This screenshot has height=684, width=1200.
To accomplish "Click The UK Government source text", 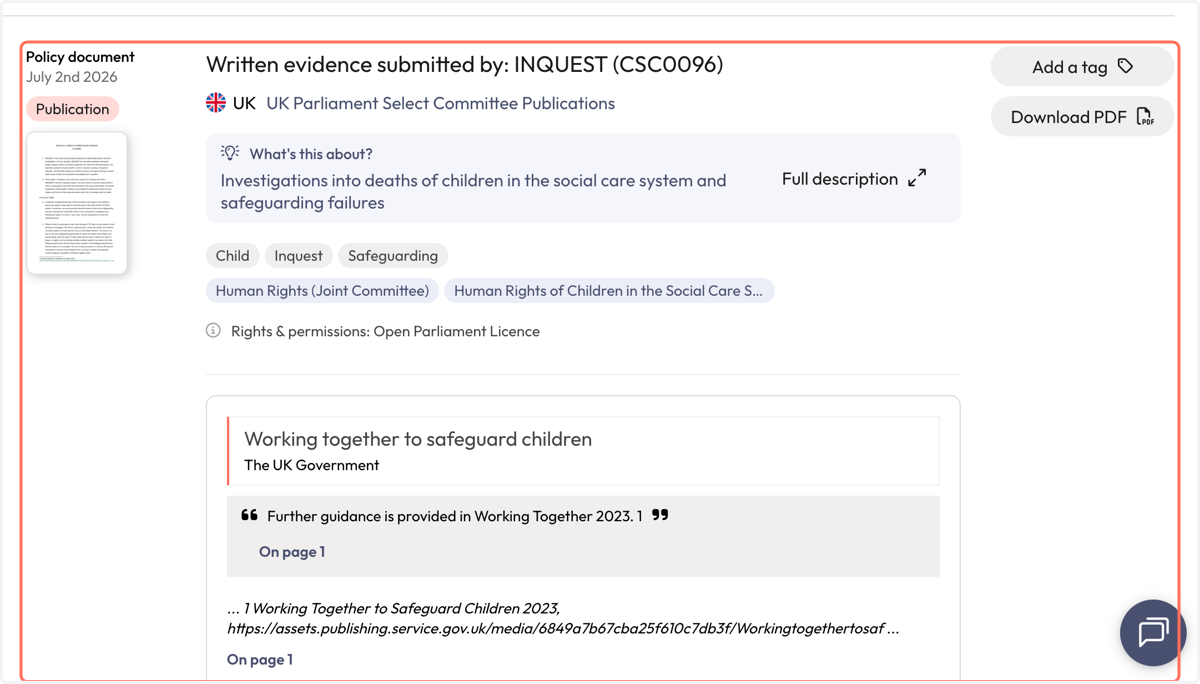I will pos(312,465).
